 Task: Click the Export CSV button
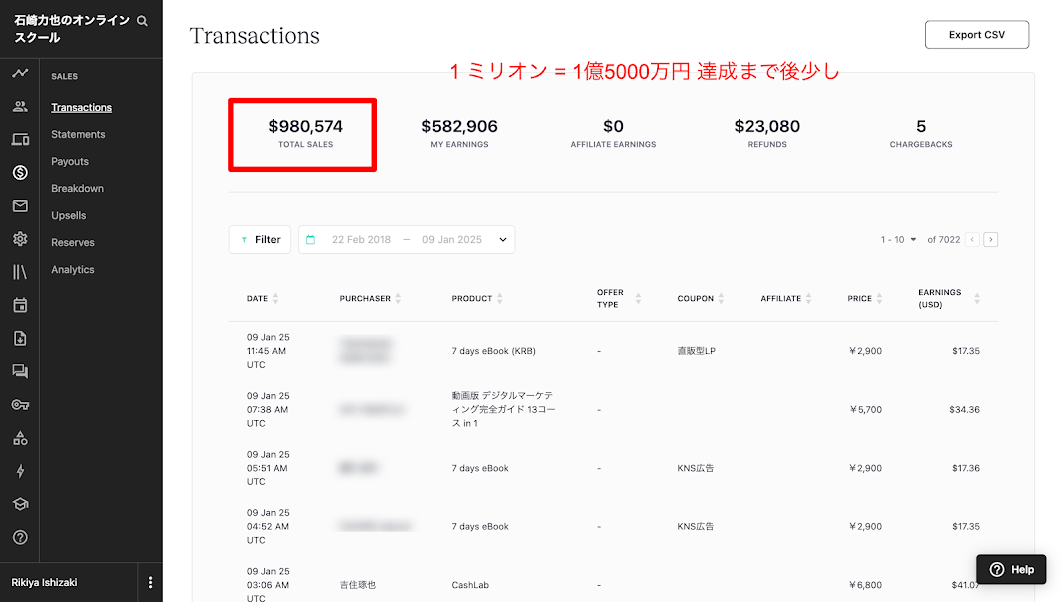click(x=976, y=35)
